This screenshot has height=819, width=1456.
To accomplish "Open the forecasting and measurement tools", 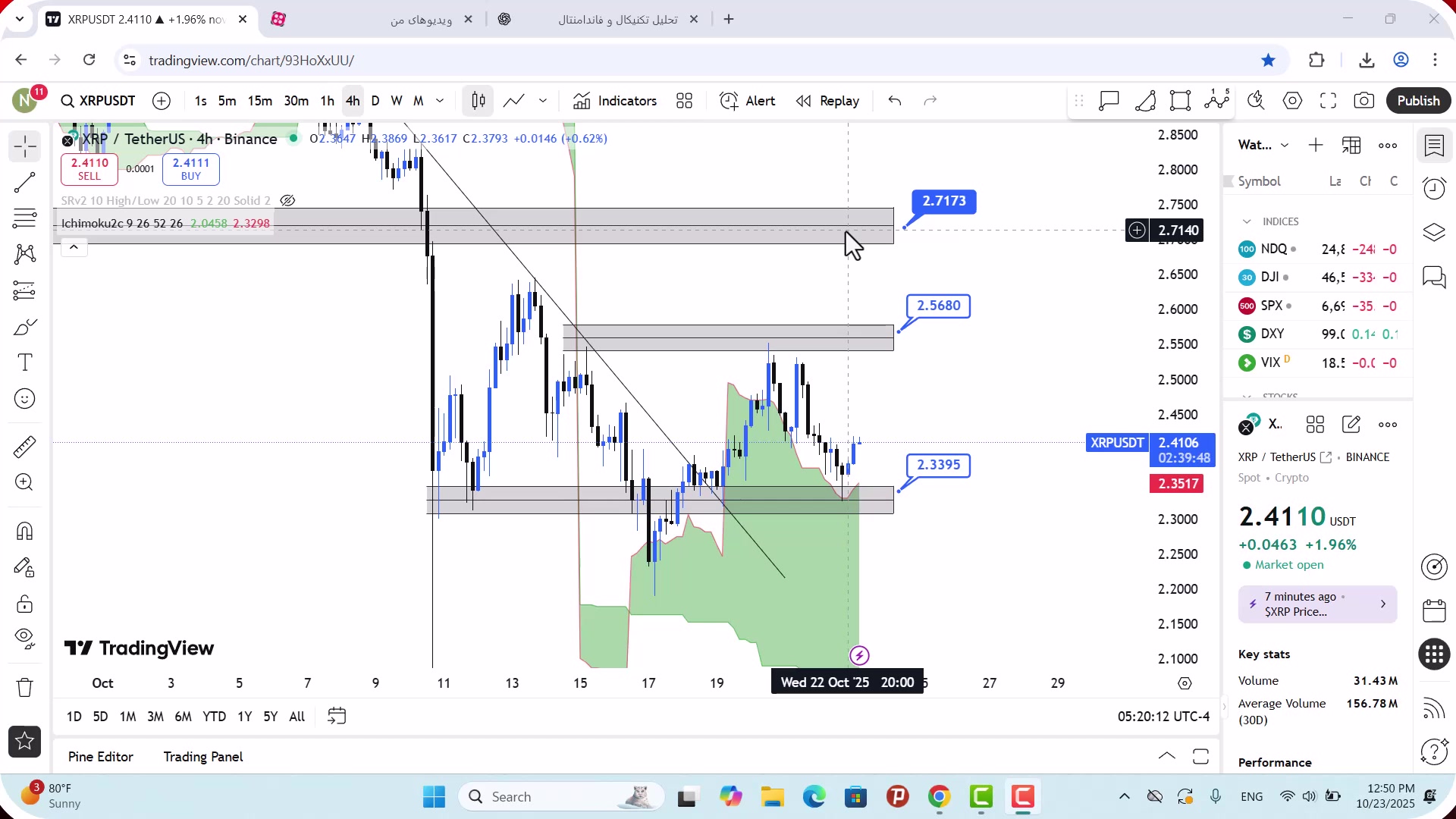I will tap(25, 290).
